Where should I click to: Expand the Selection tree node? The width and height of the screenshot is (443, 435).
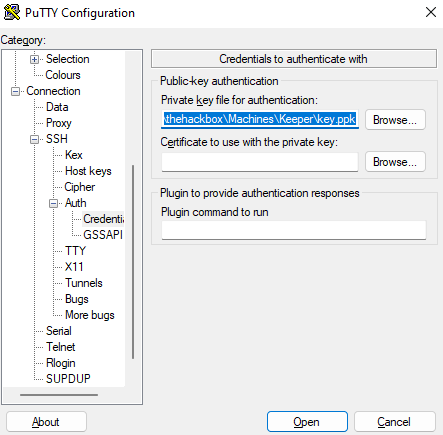[34, 59]
